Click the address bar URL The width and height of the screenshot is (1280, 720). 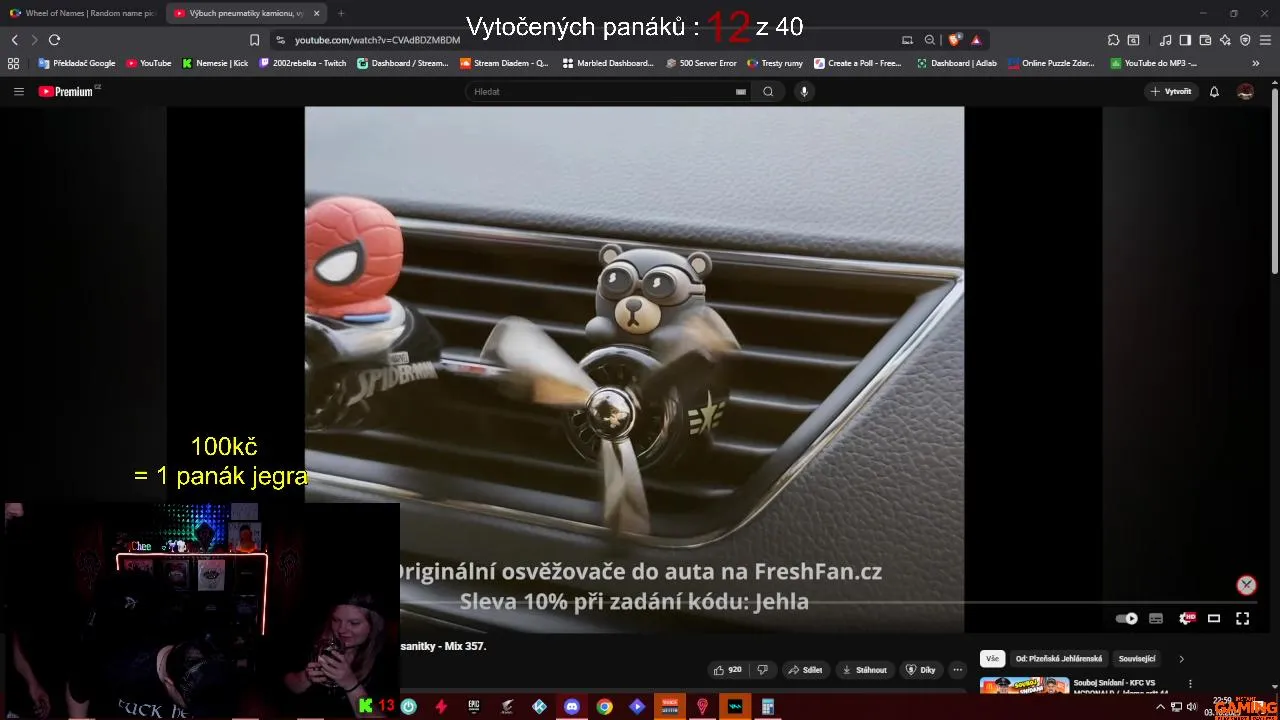point(377,40)
